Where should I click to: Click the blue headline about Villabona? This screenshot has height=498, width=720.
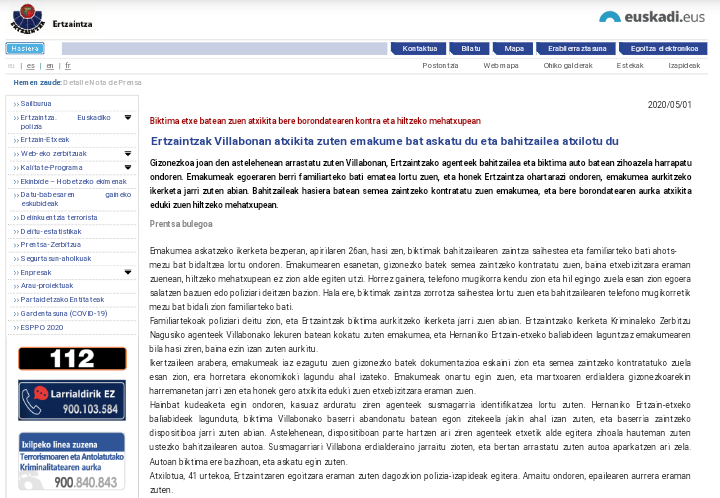[x=384, y=141]
